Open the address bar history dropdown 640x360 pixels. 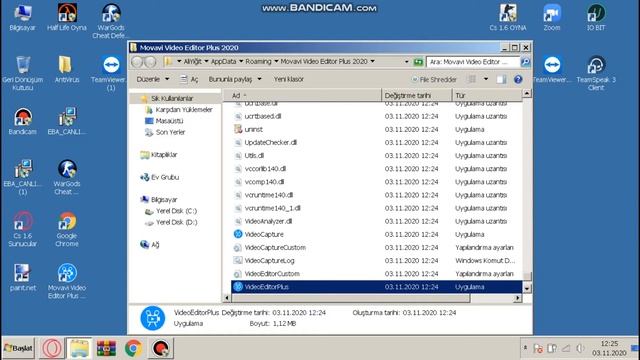tap(407, 62)
